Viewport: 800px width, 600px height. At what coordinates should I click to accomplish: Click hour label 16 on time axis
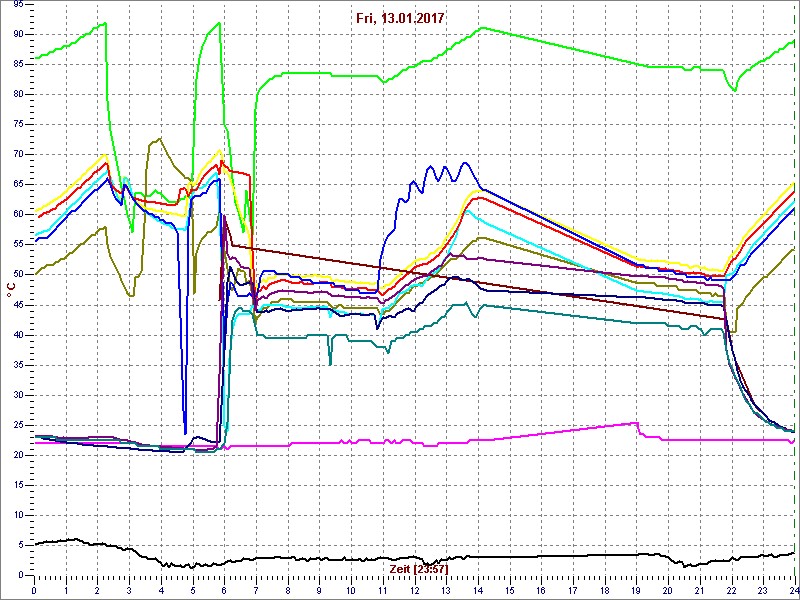coord(541,590)
